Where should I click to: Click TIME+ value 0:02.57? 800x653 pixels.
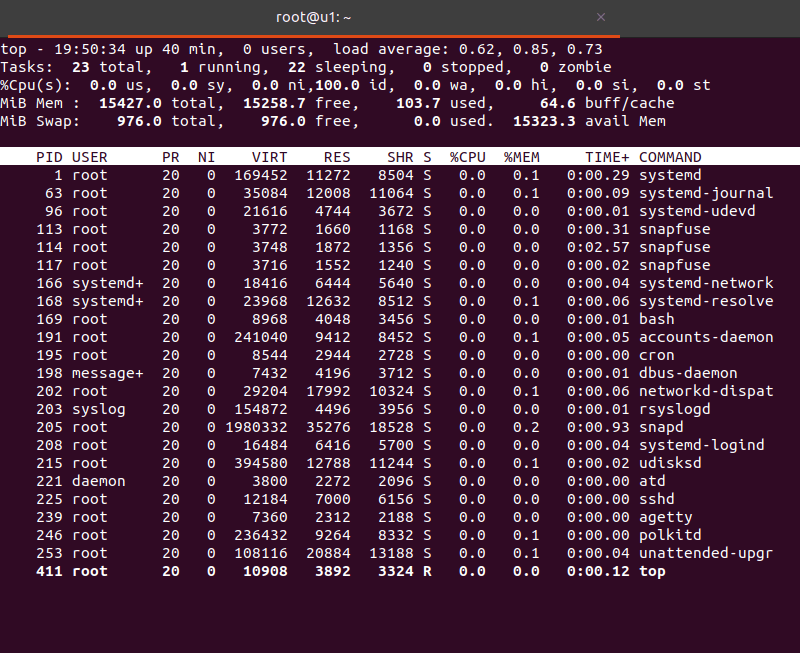coord(598,247)
